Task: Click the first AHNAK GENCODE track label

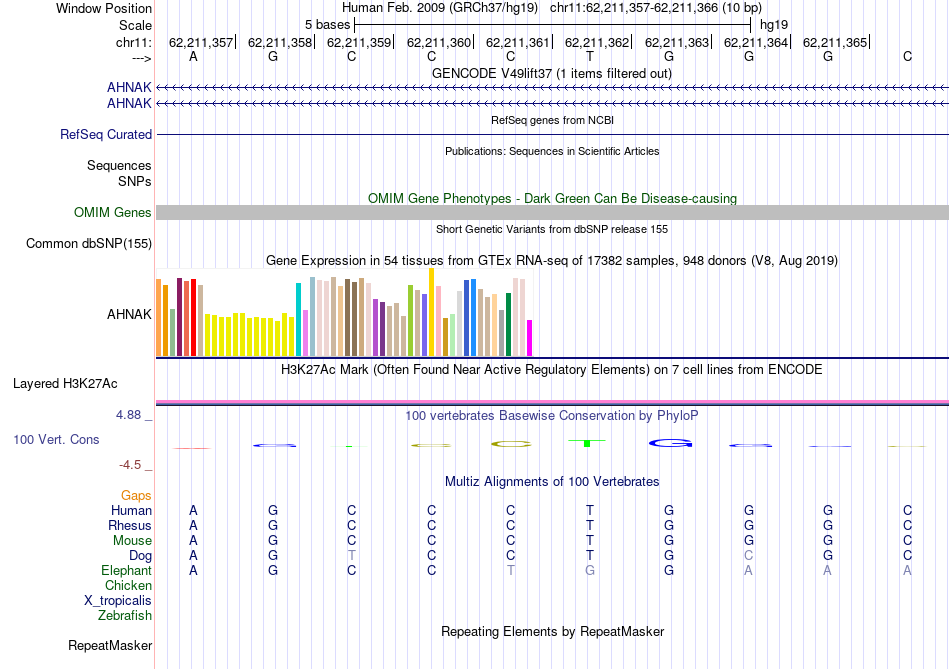Action: 129,87
